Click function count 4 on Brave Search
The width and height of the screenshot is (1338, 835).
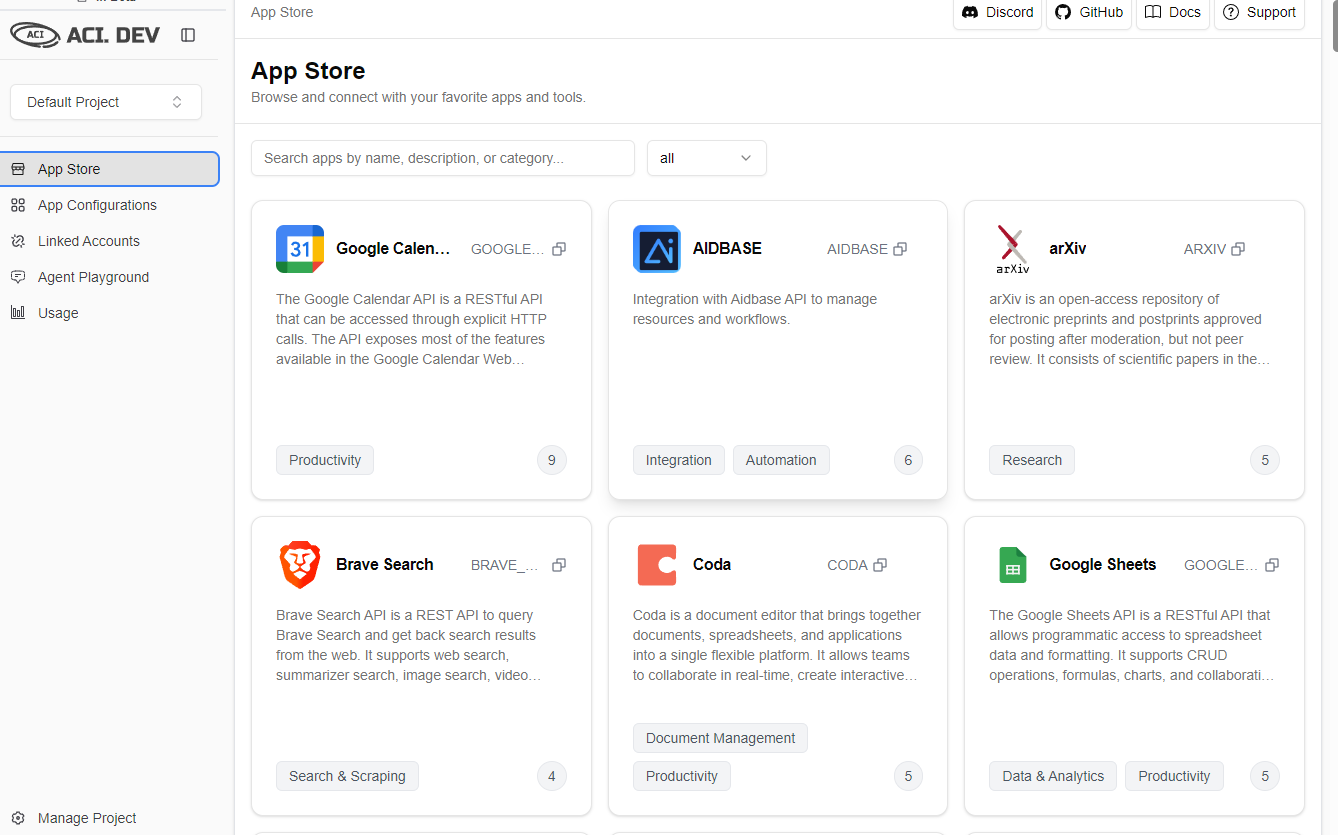(x=552, y=776)
